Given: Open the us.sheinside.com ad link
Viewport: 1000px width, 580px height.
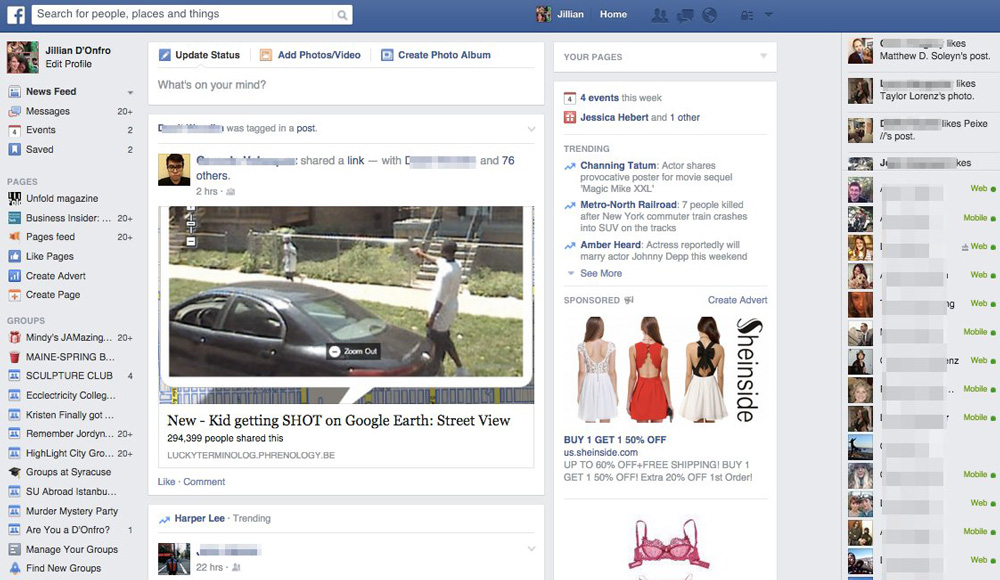Looking at the screenshot, I should click(x=600, y=452).
